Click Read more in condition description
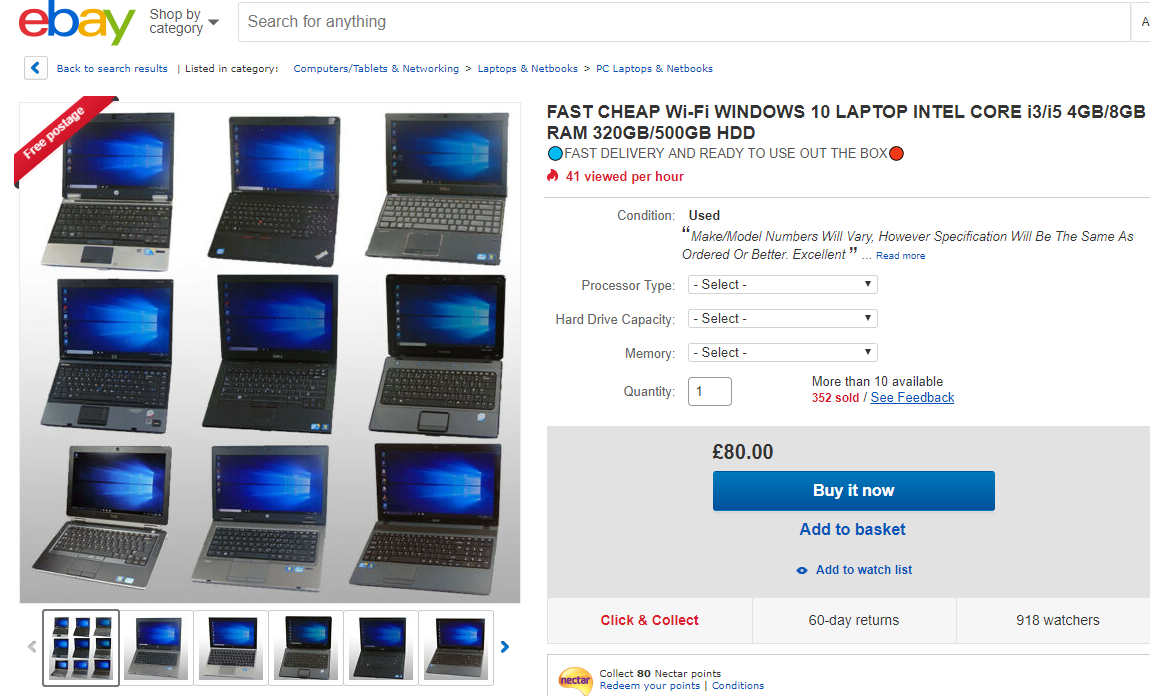Image resolution: width=1150 pixels, height=696 pixels. (900, 256)
